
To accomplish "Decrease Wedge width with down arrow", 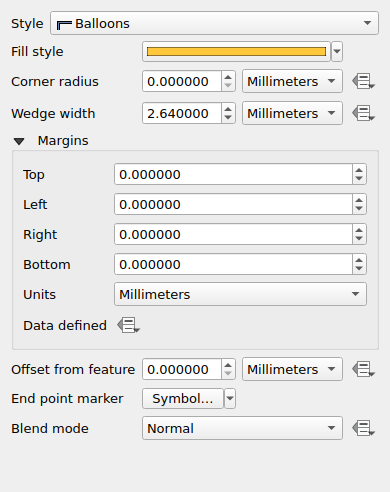I will coord(228,118).
